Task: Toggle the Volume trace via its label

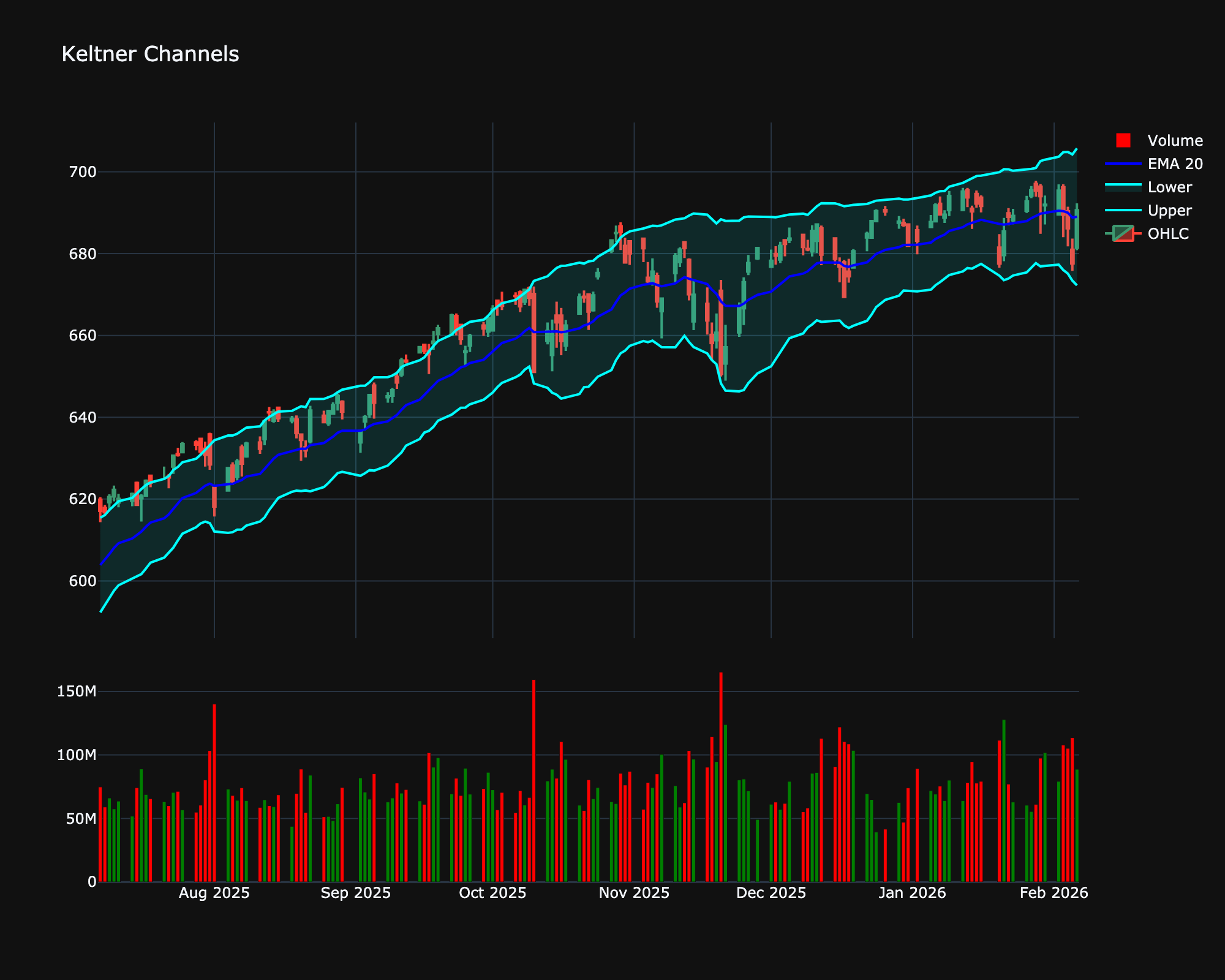Action: pos(1175,140)
